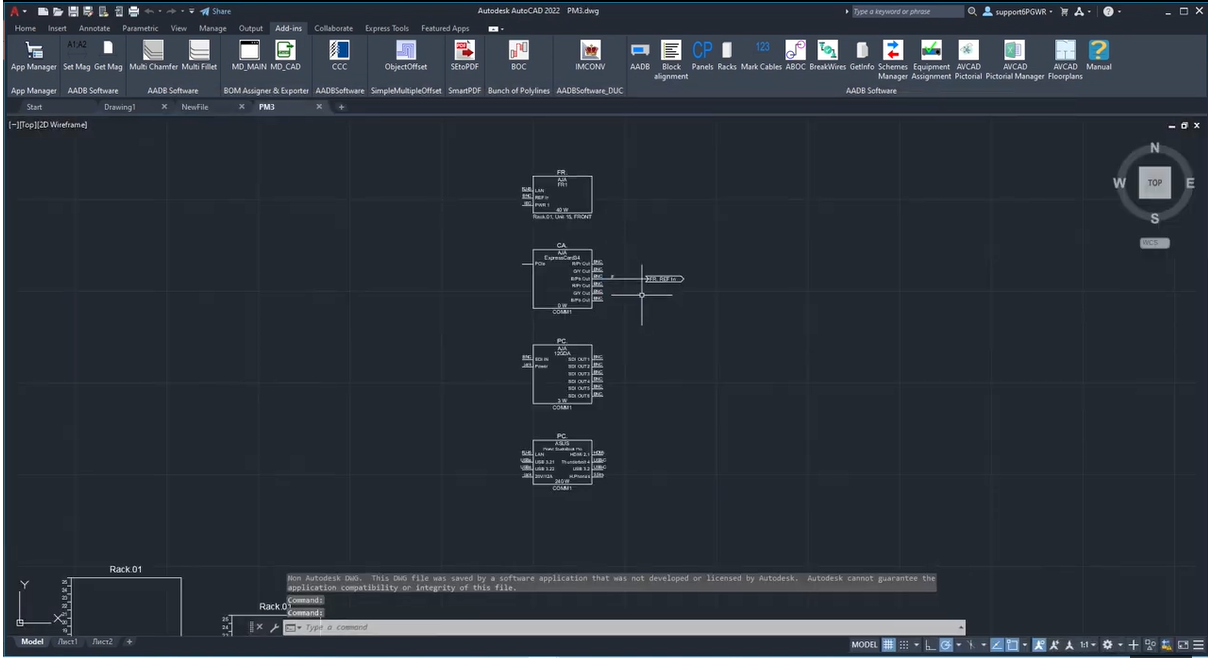Switch to the Drawing1 file tab

click(120, 107)
